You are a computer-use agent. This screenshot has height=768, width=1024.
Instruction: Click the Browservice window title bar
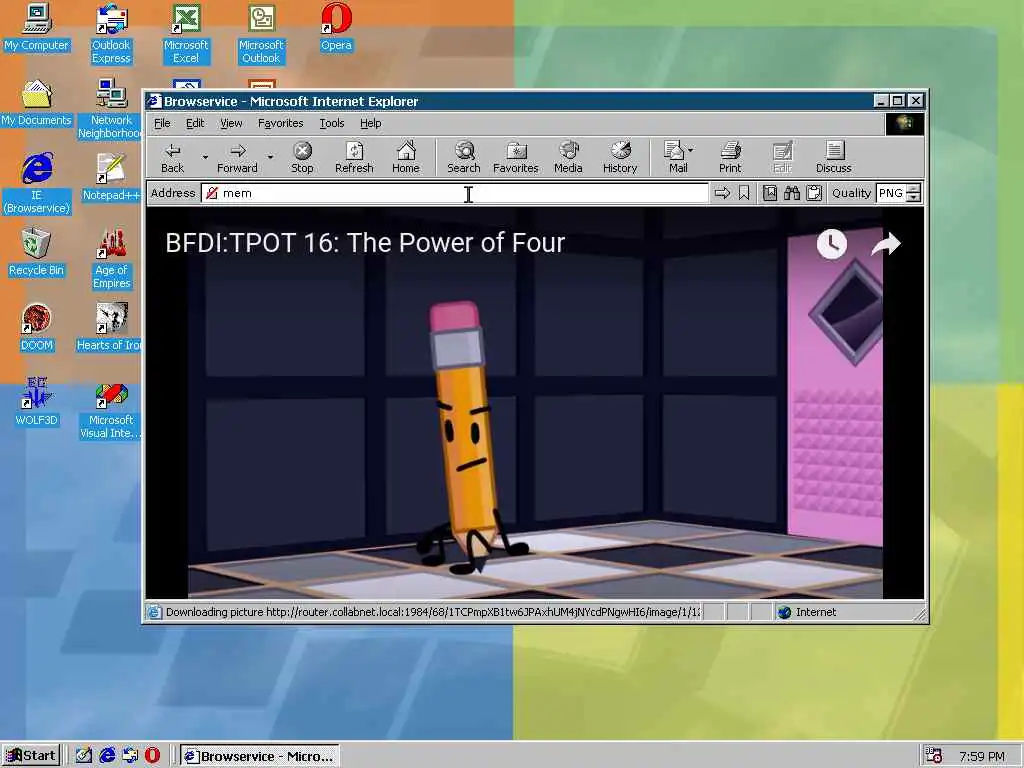(509, 101)
